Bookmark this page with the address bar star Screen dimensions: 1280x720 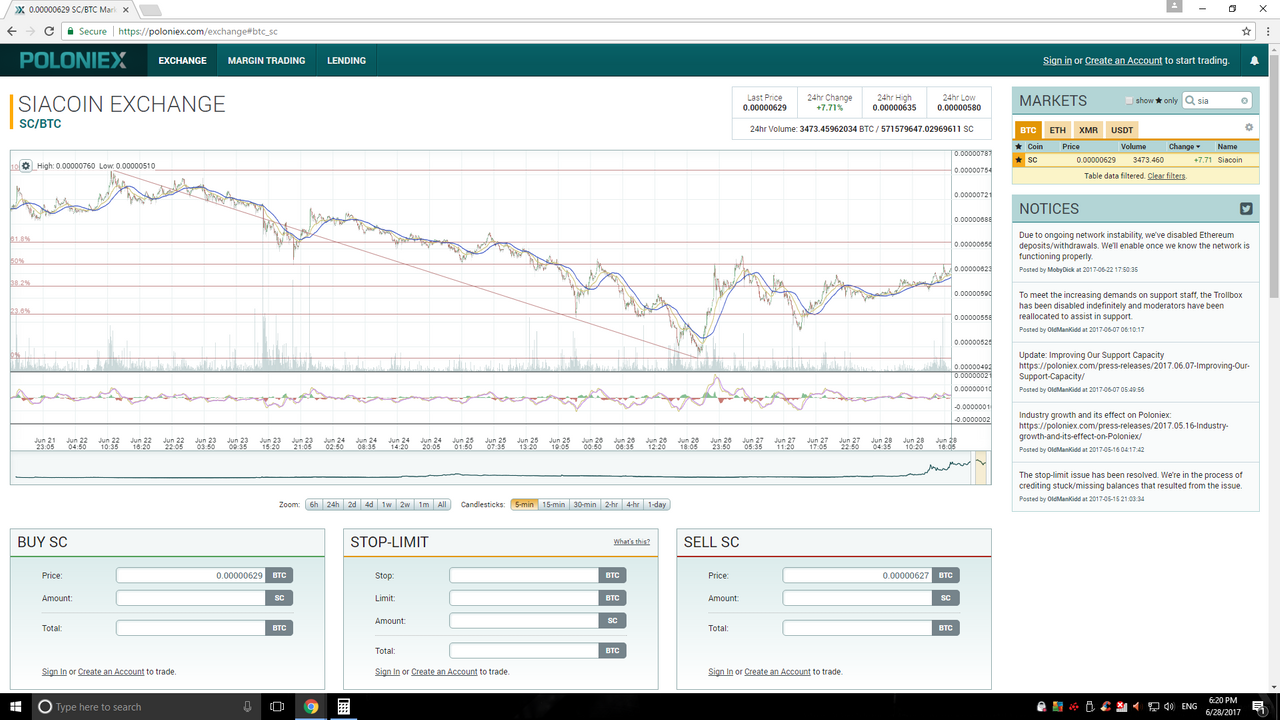(1246, 31)
